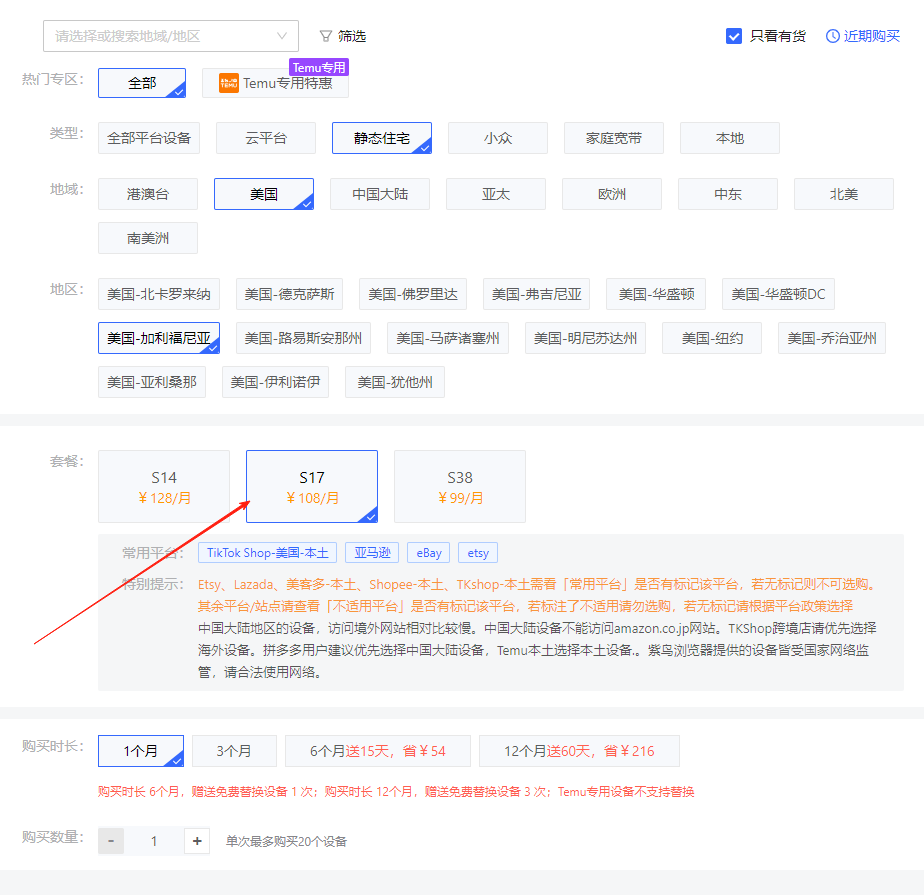This screenshot has height=895, width=924.
Task: Pick 美国-弗吉尼亚 area
Action: click(x=537, y=294)
